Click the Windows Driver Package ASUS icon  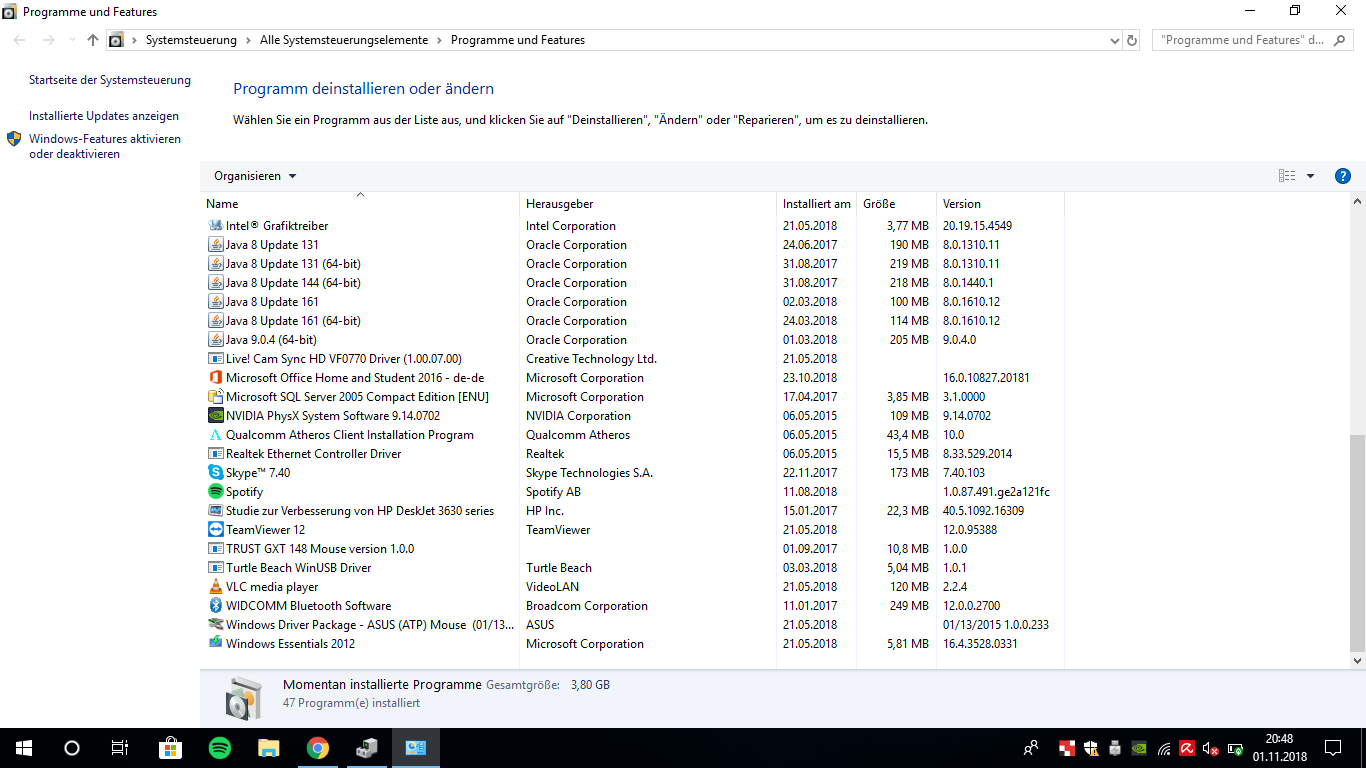pyautogui.click(x=215, y=625)
